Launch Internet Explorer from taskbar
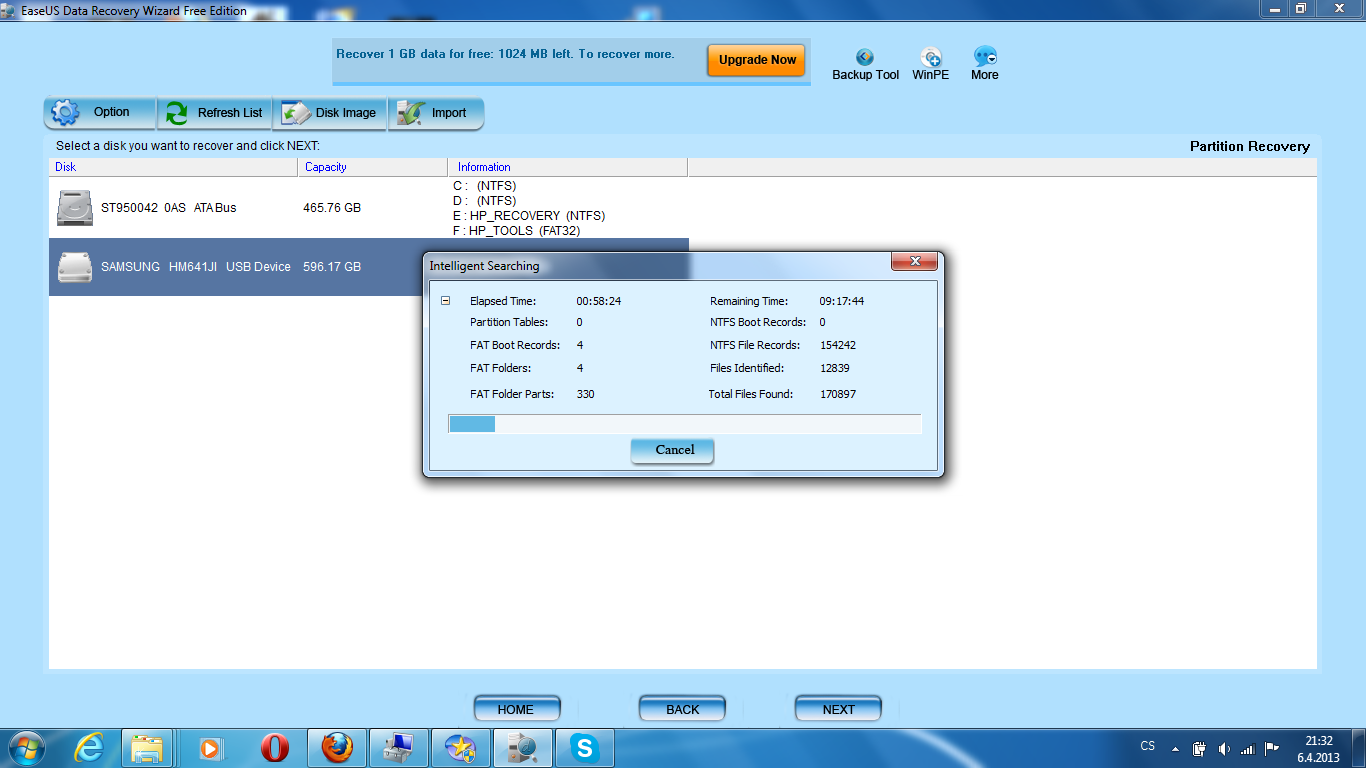 pyautogui.click(x=88, y=748)
